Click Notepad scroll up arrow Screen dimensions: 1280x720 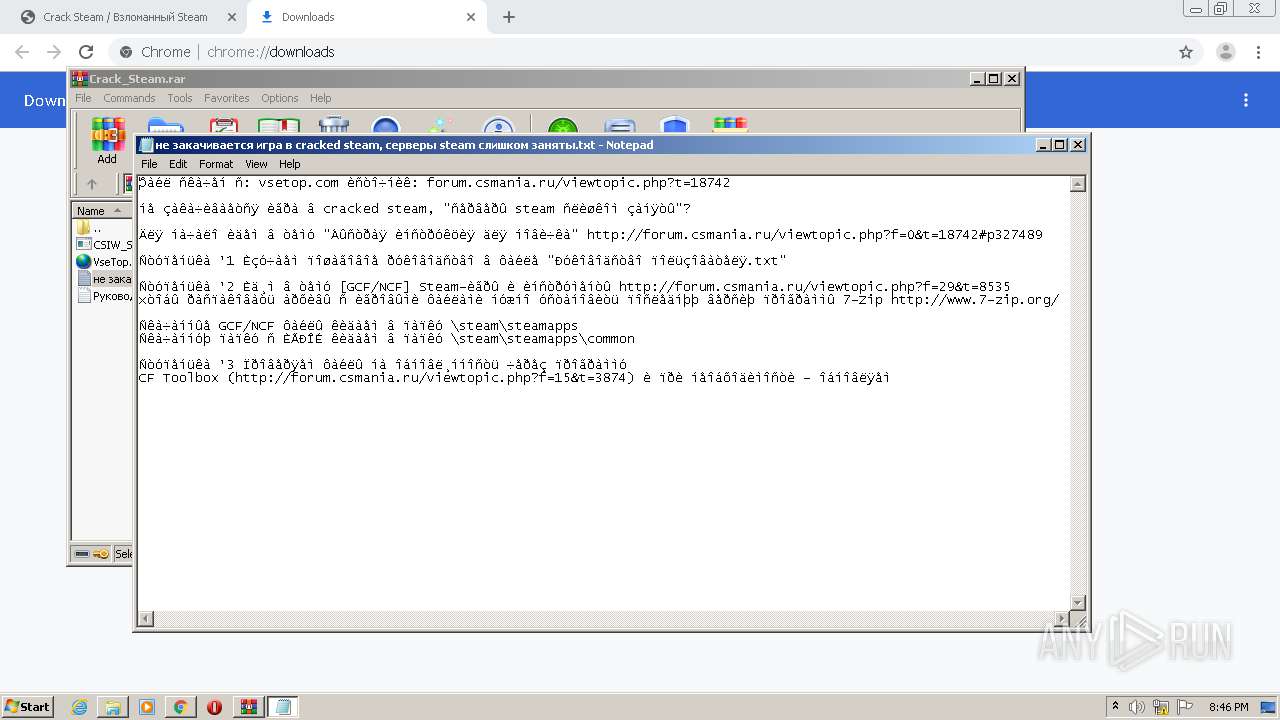tap(1078, 184)
